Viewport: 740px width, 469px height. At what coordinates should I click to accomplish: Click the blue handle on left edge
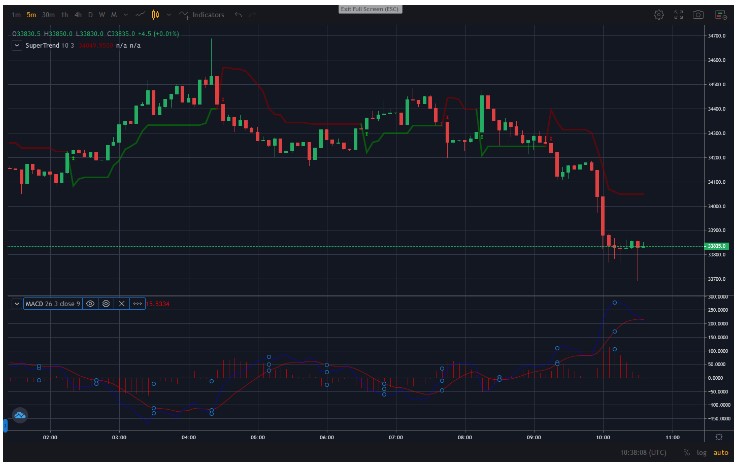point(6,426)
